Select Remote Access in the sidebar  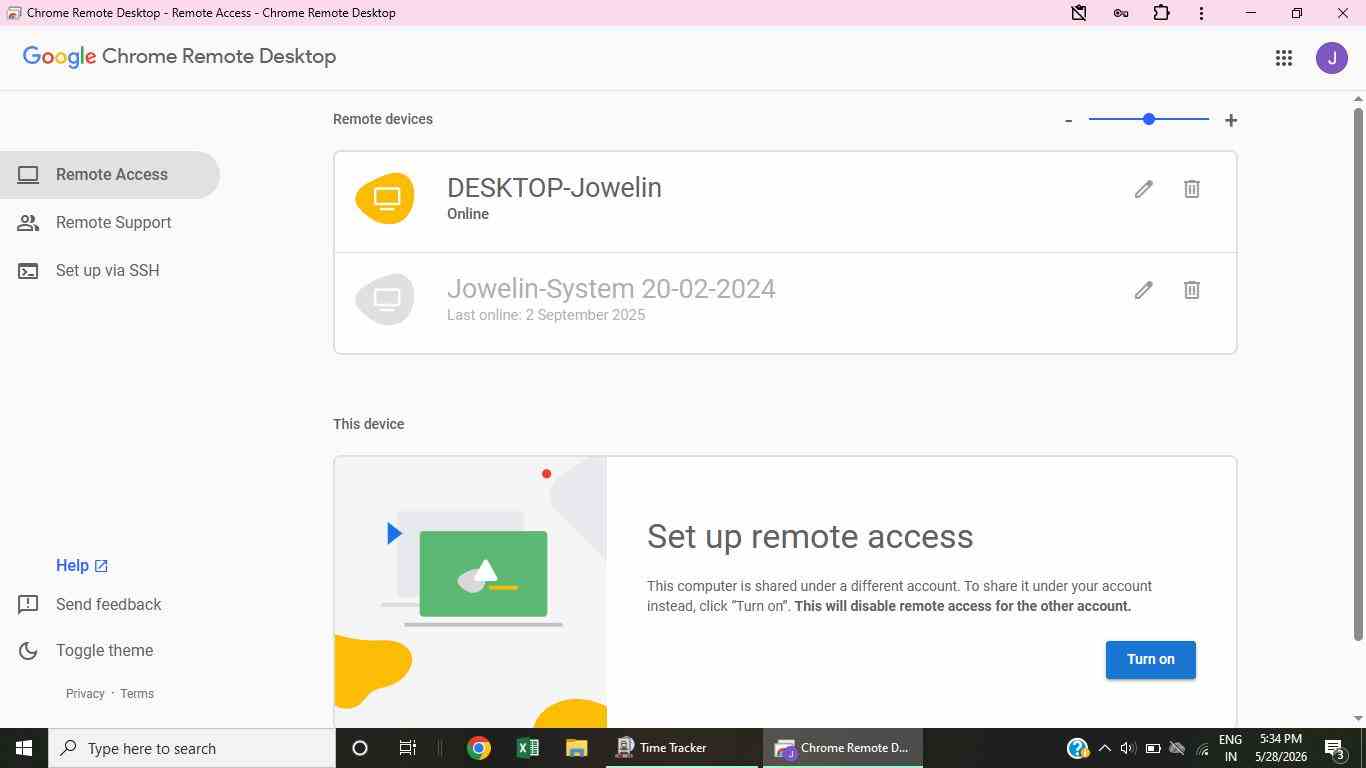tap(109, 175)
